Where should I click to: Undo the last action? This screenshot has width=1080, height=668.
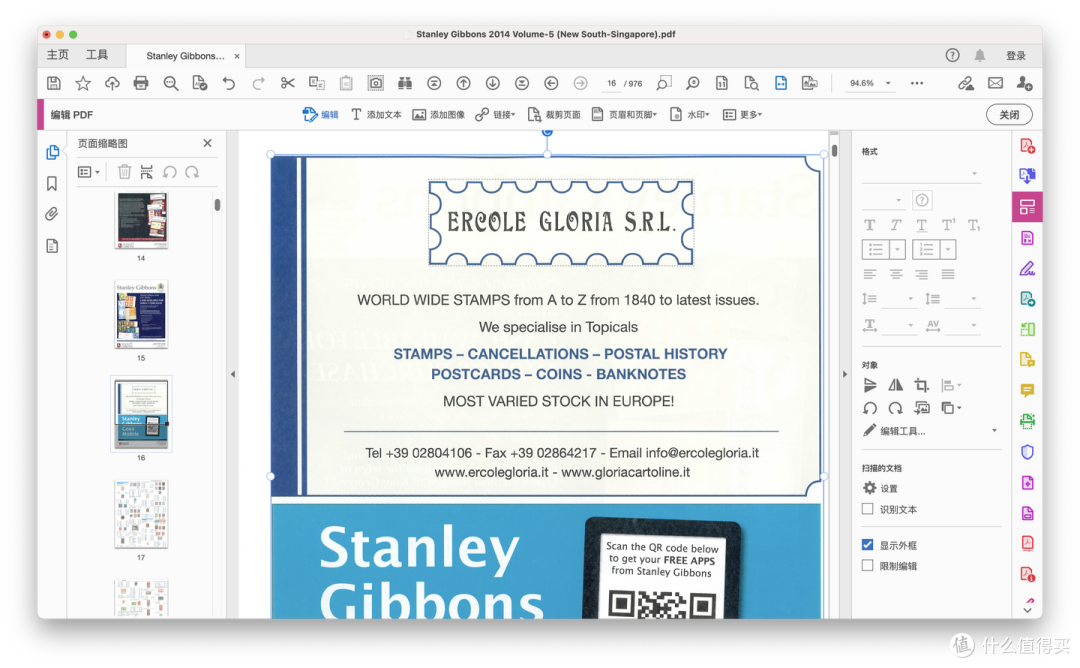coord(229,83)
